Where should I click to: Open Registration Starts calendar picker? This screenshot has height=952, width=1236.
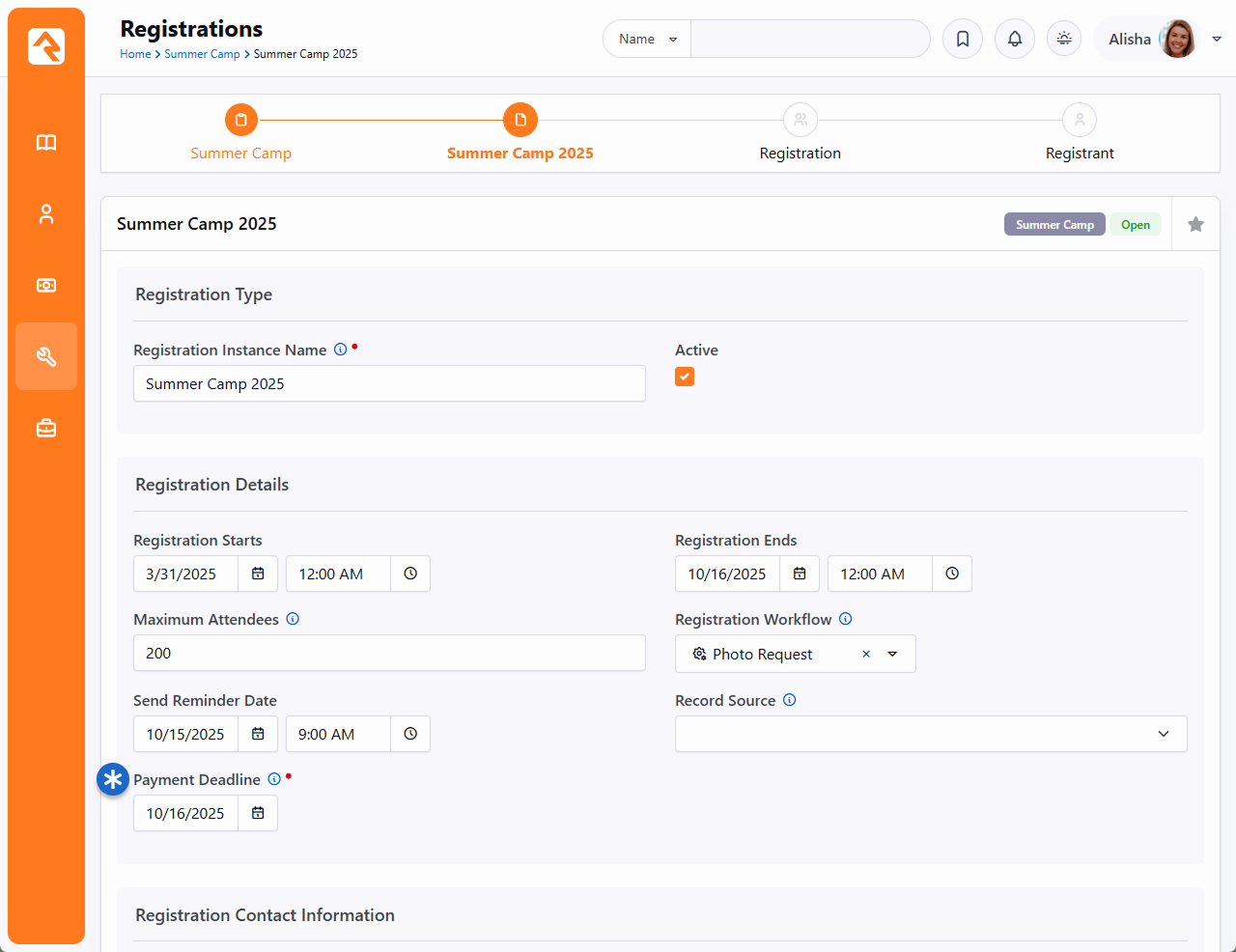pos(258,574)
